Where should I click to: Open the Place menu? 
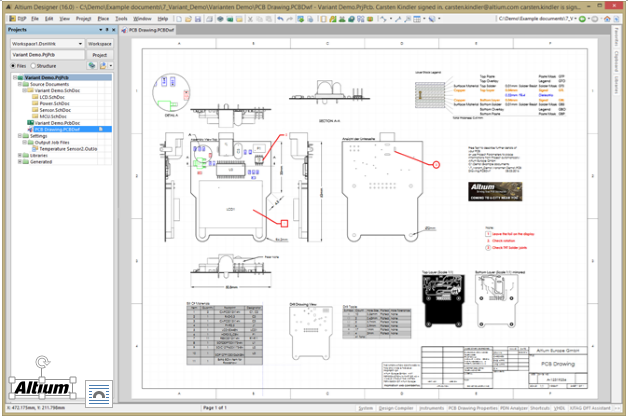coord(103,19)
